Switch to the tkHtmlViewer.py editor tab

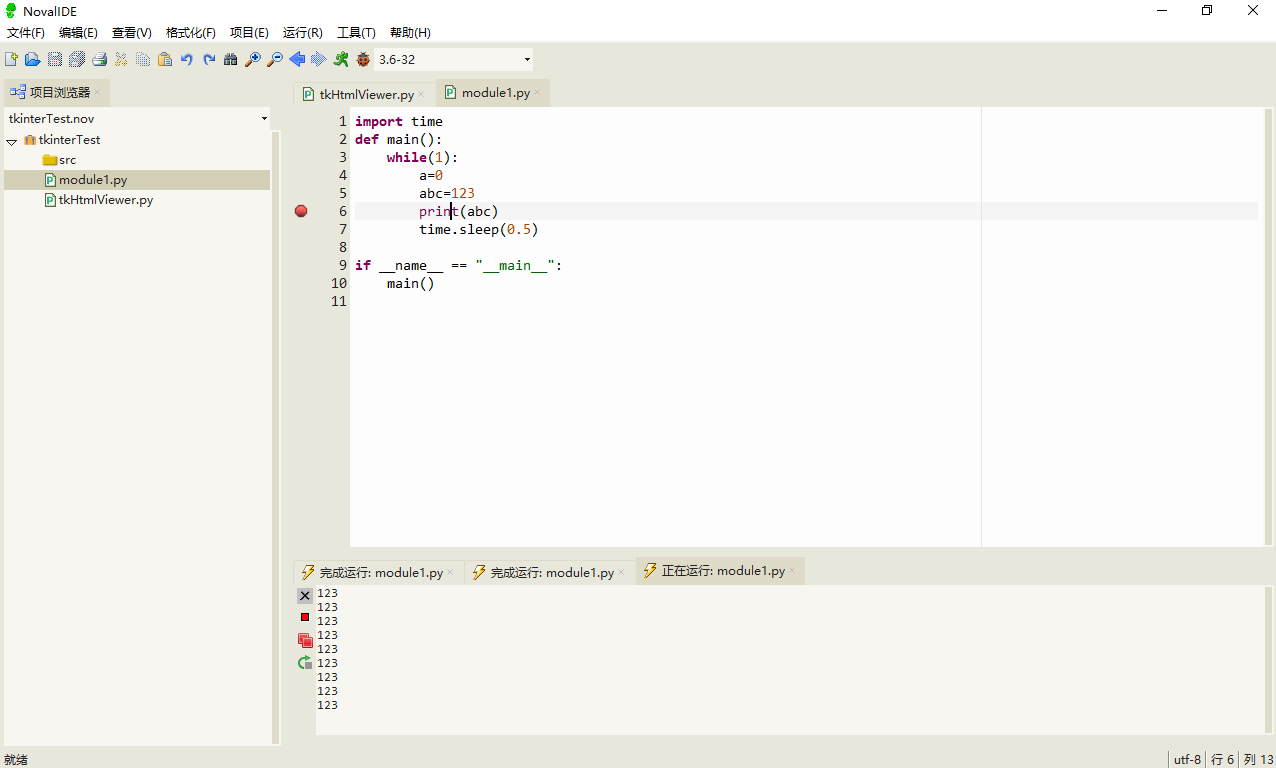(364, 94)
